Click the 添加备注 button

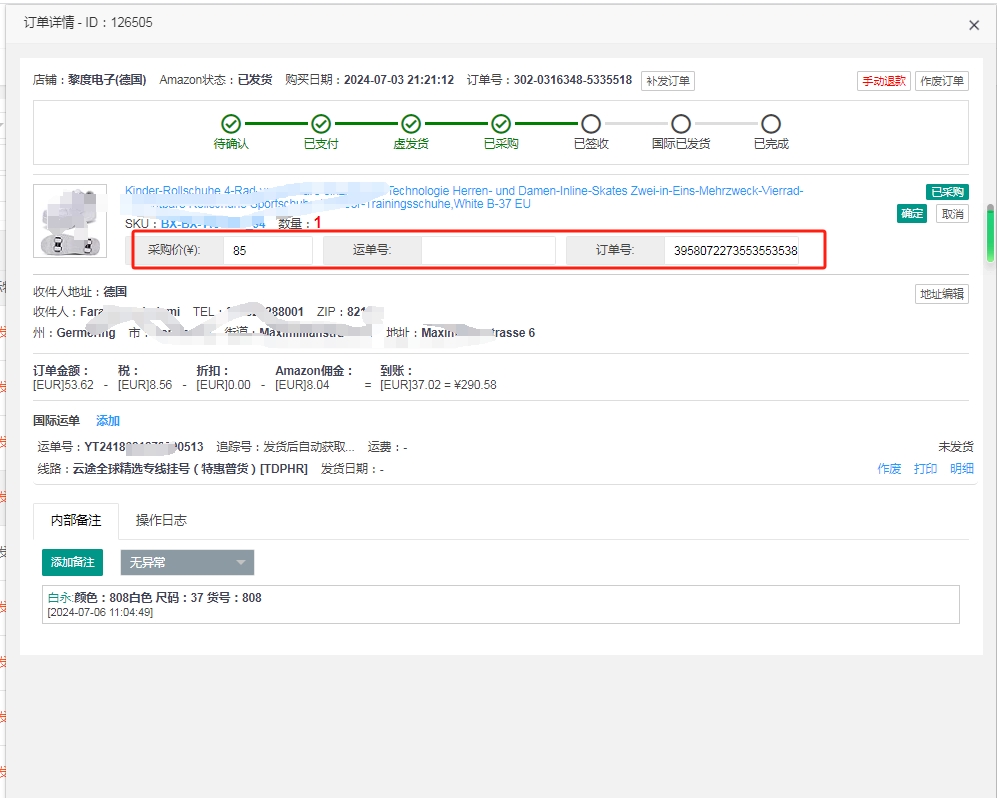point(72,563)
